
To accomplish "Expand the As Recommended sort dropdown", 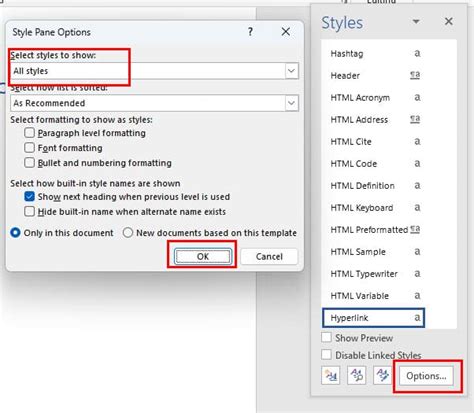I will click(291, 103).
